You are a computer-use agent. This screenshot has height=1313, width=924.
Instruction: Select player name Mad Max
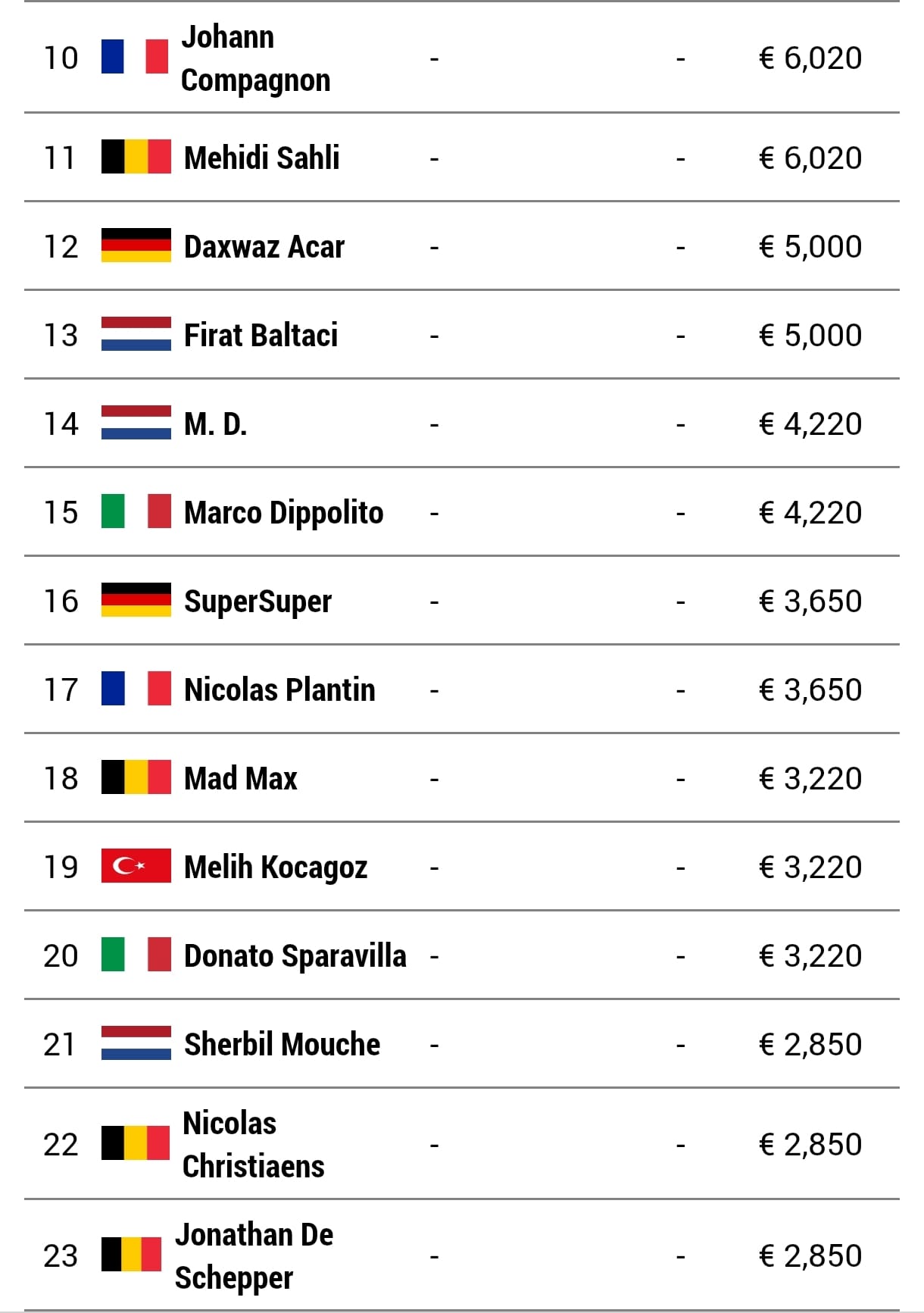coord(241,778)
